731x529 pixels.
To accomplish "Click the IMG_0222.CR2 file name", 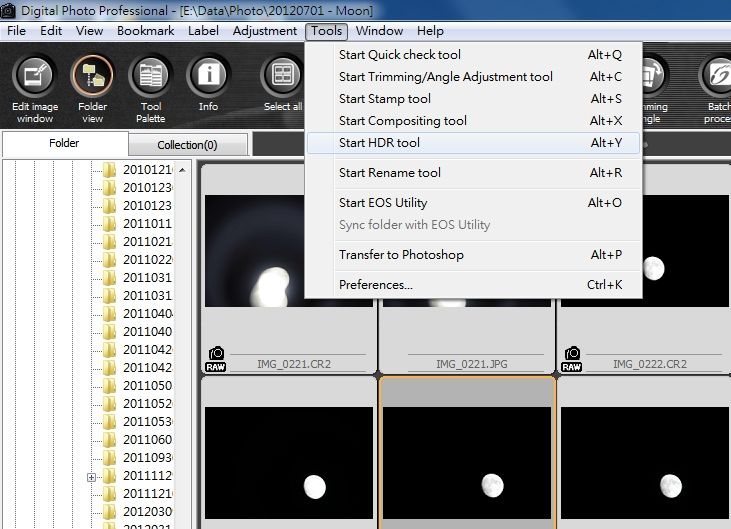I will [x=650, y=364].
